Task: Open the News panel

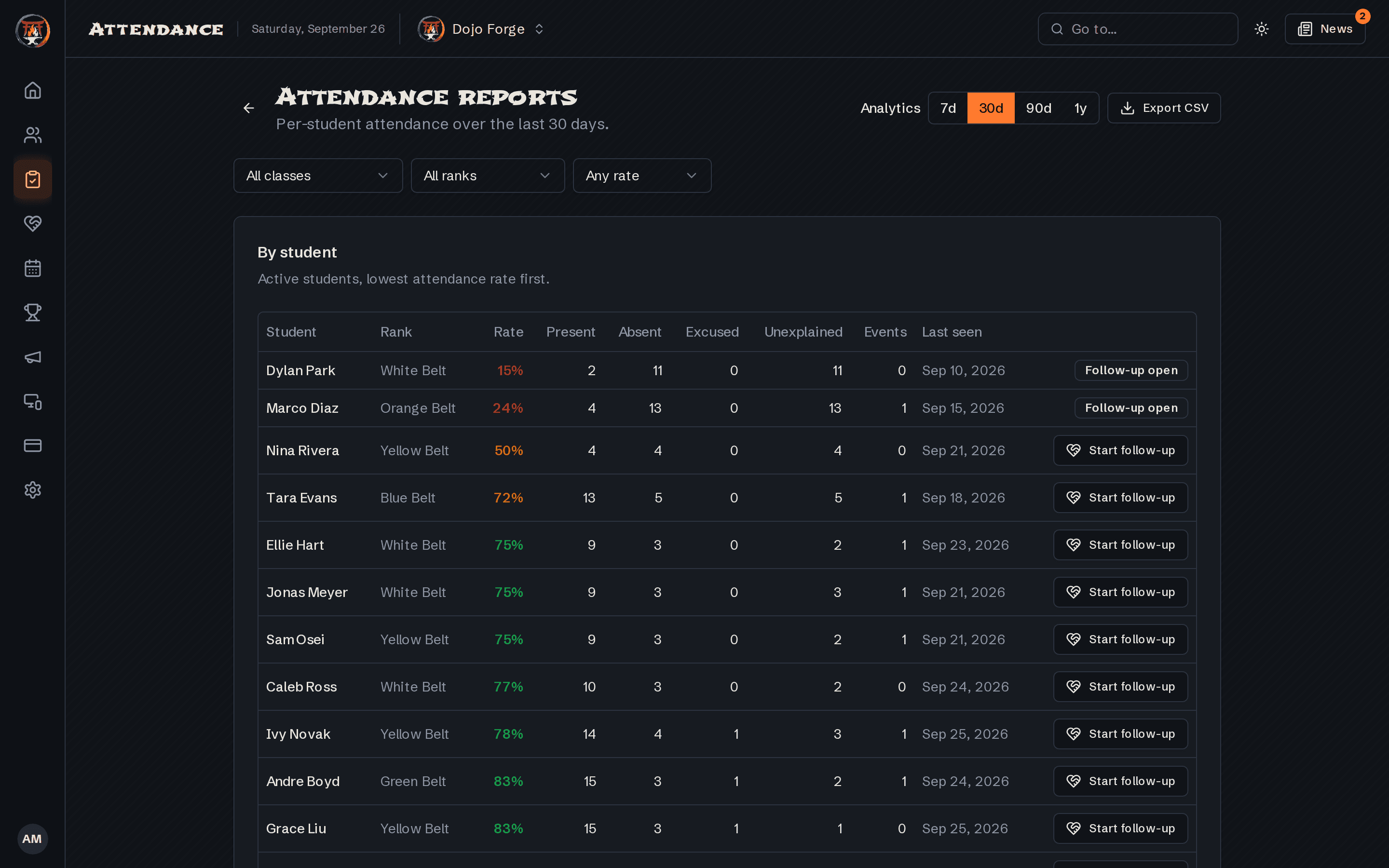Action: tap(1325, 29)
